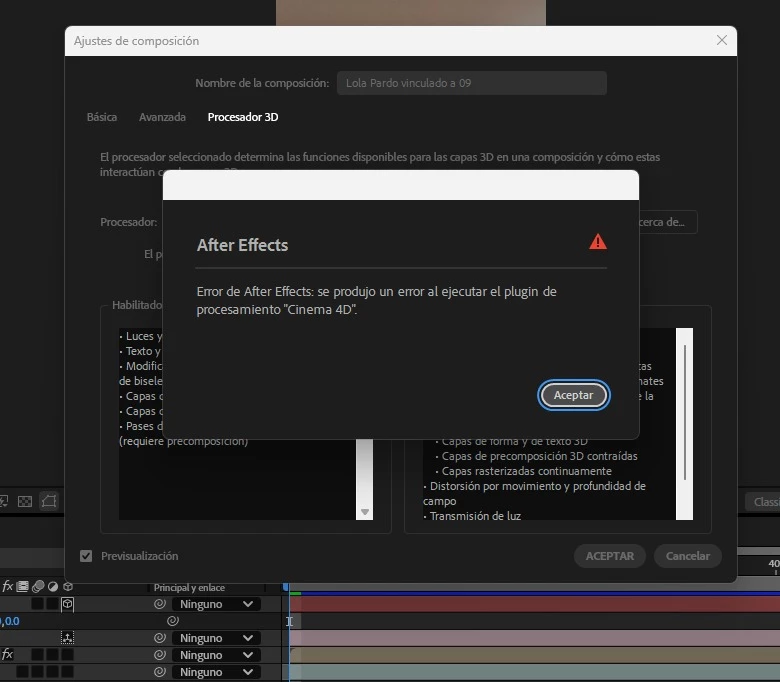Click the property pick whip beside the blue value

[x=173, y=621]
